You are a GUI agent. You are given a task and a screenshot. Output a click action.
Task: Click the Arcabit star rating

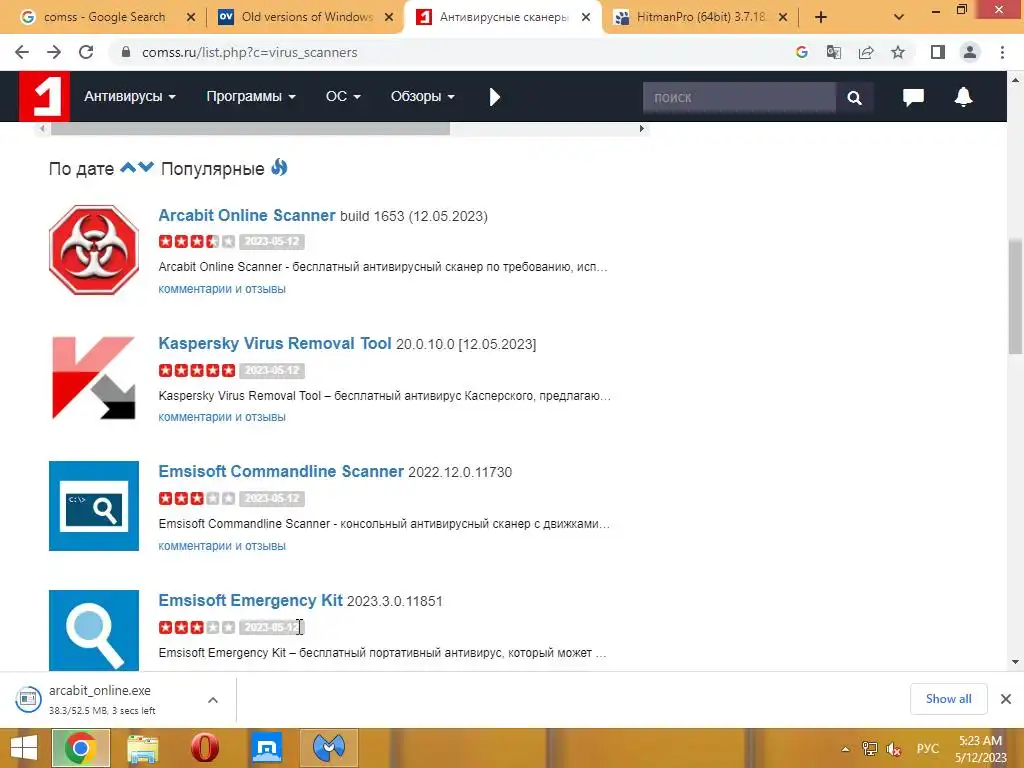197,242
